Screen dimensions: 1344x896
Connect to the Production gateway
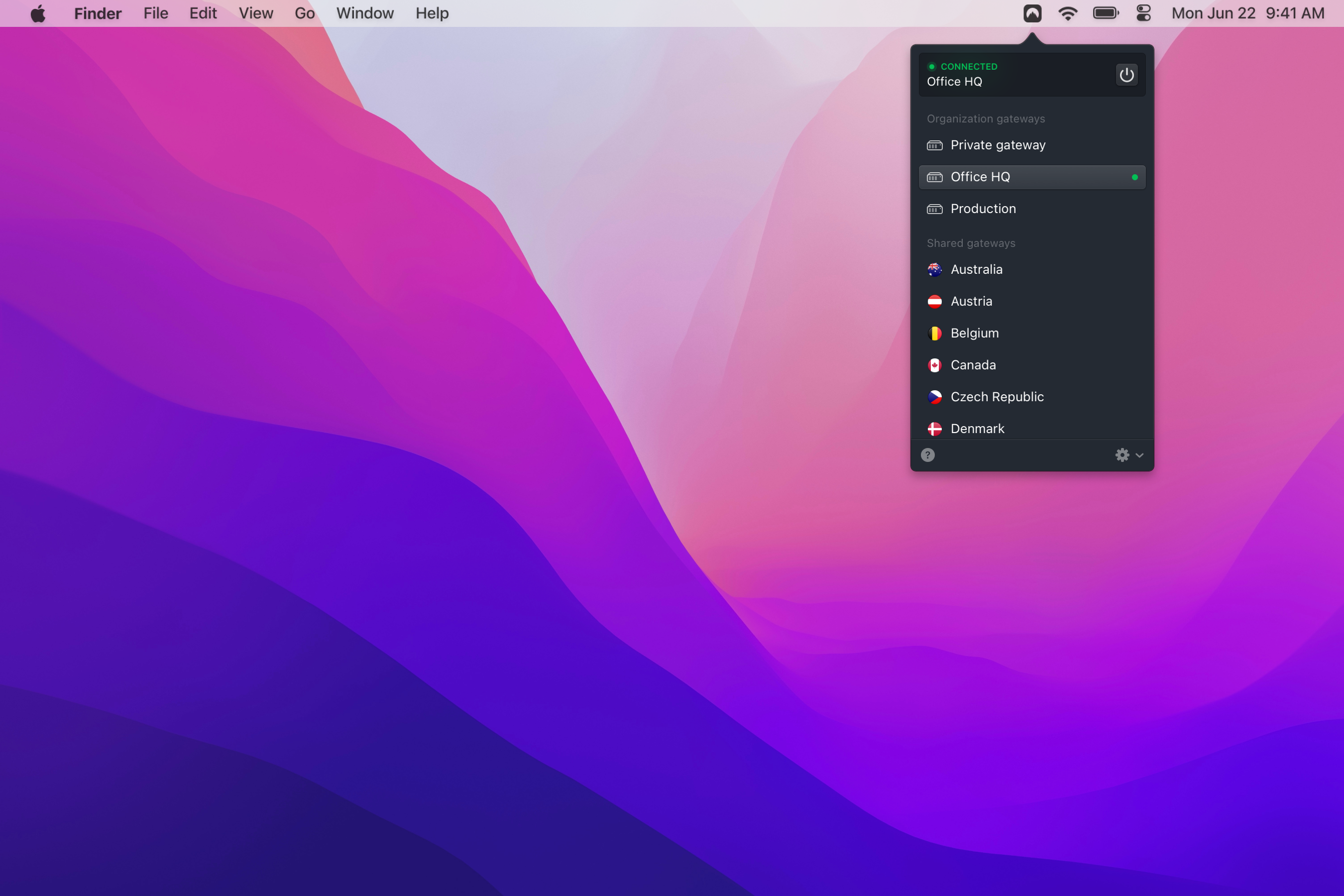click(x=983, y=209)
